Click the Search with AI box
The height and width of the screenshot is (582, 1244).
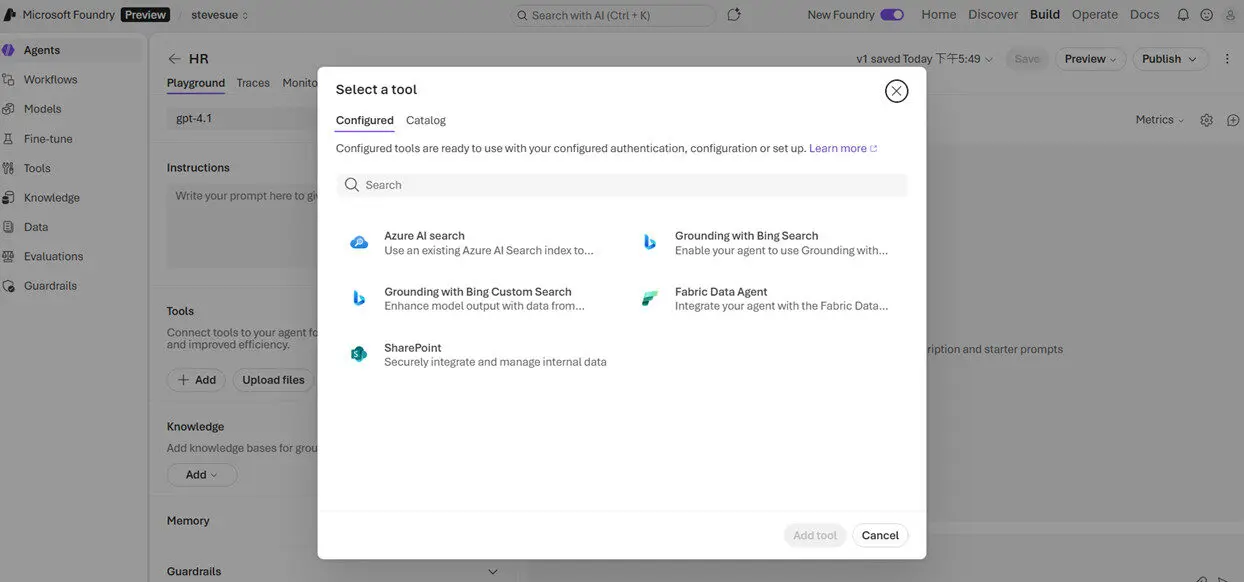(x=613, y=15)
